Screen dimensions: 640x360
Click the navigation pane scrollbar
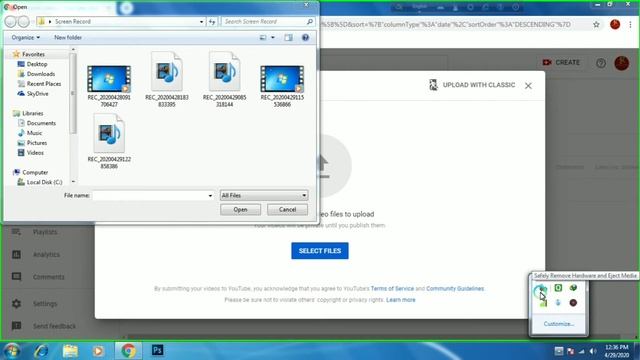73,94
